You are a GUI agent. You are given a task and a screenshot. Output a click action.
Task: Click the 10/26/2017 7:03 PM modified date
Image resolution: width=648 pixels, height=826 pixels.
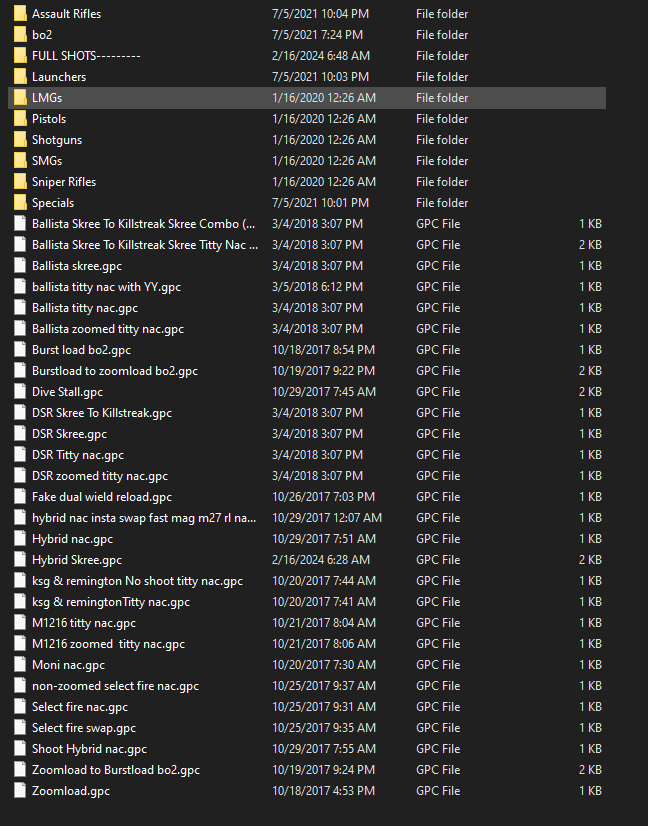click(x=323, y=497)
